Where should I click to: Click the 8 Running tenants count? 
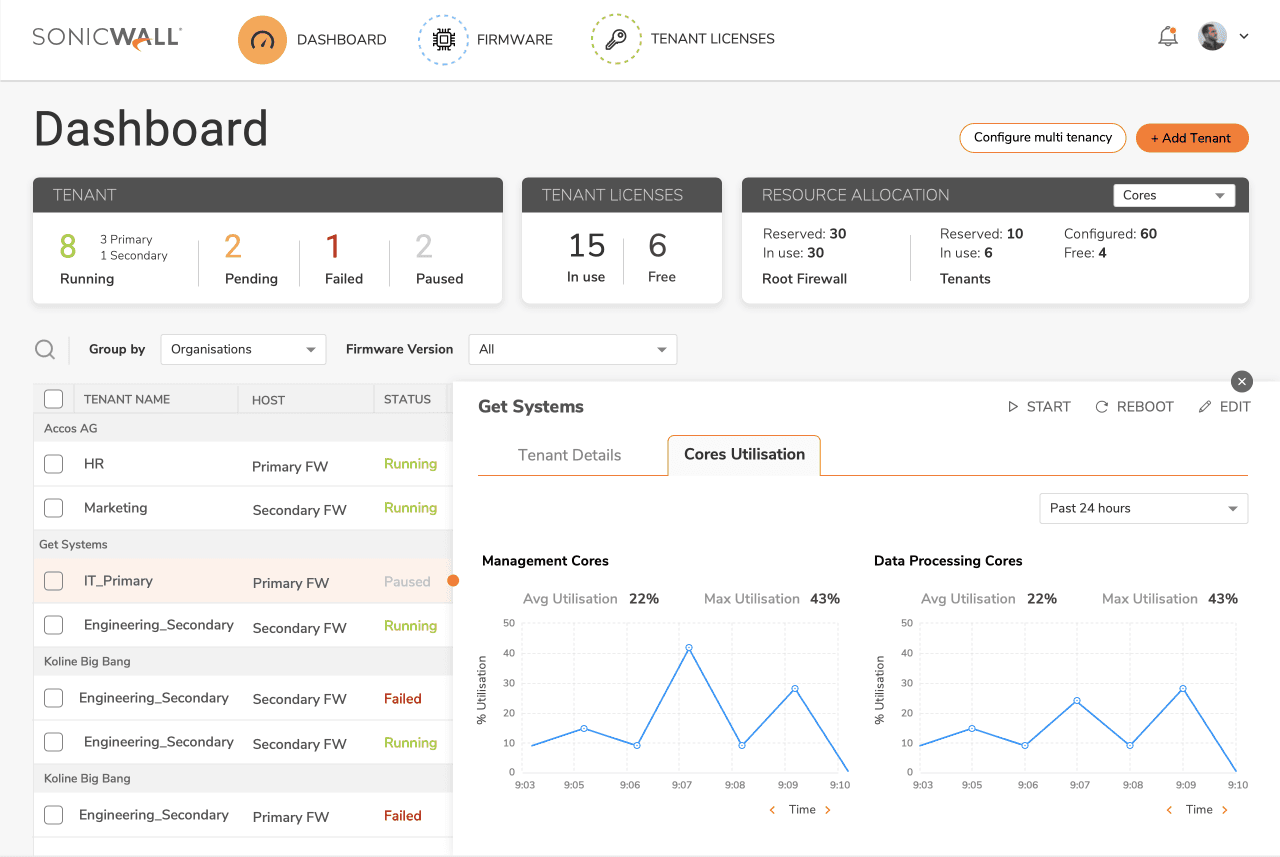click(x=68, y=246)
